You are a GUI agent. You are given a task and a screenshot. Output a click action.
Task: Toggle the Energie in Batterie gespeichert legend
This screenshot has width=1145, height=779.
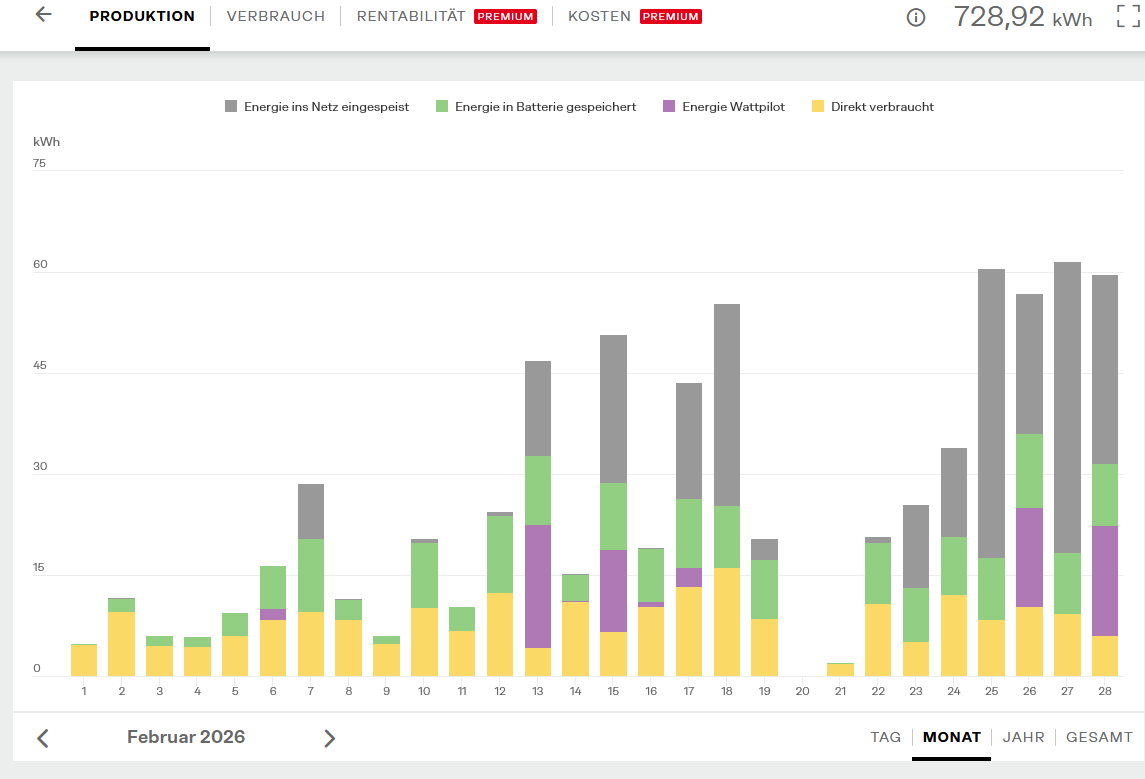click(x=536, y=107)
